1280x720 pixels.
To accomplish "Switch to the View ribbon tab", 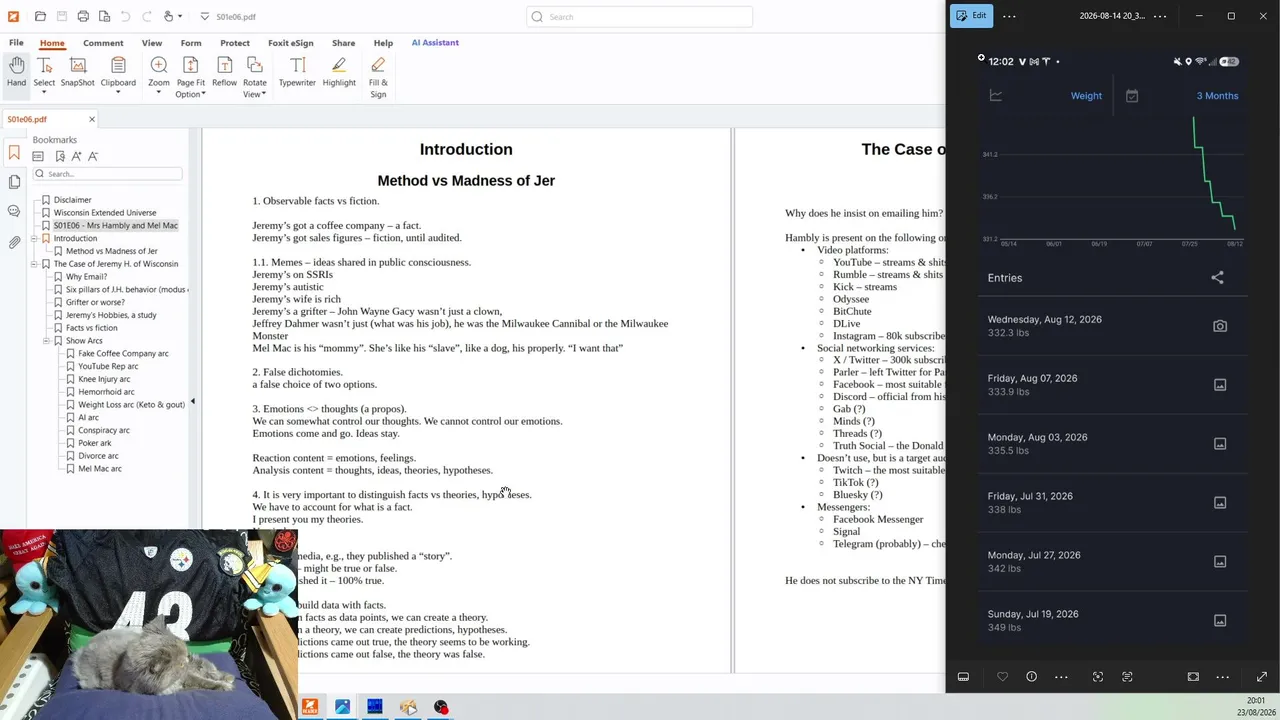I will coord(152,43).
